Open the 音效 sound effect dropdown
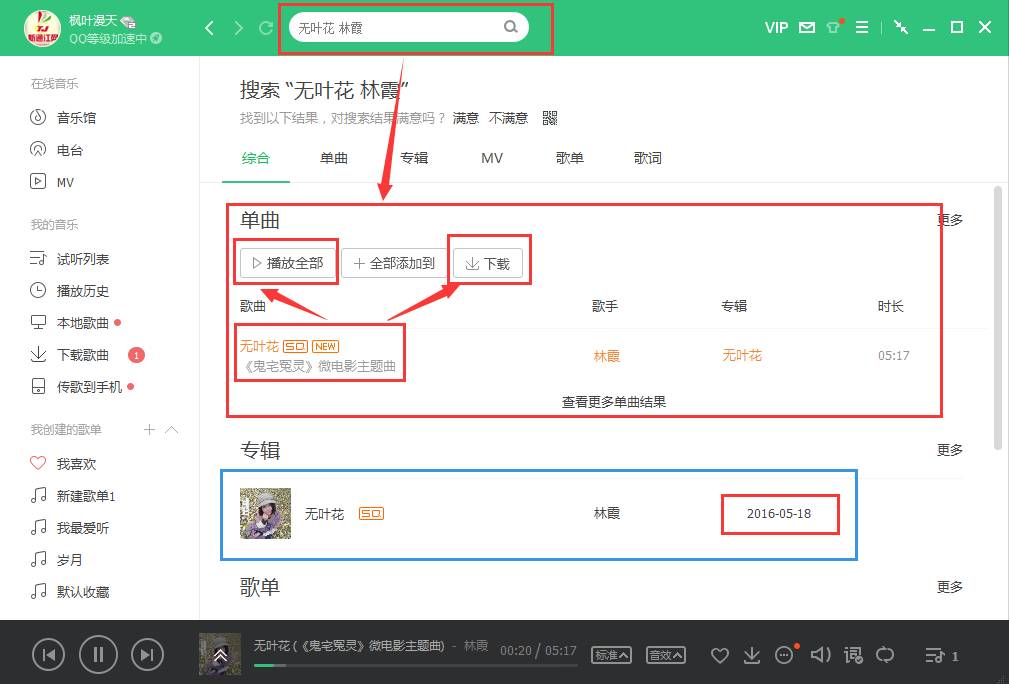The image size is (1009, 684). point(665,655)
